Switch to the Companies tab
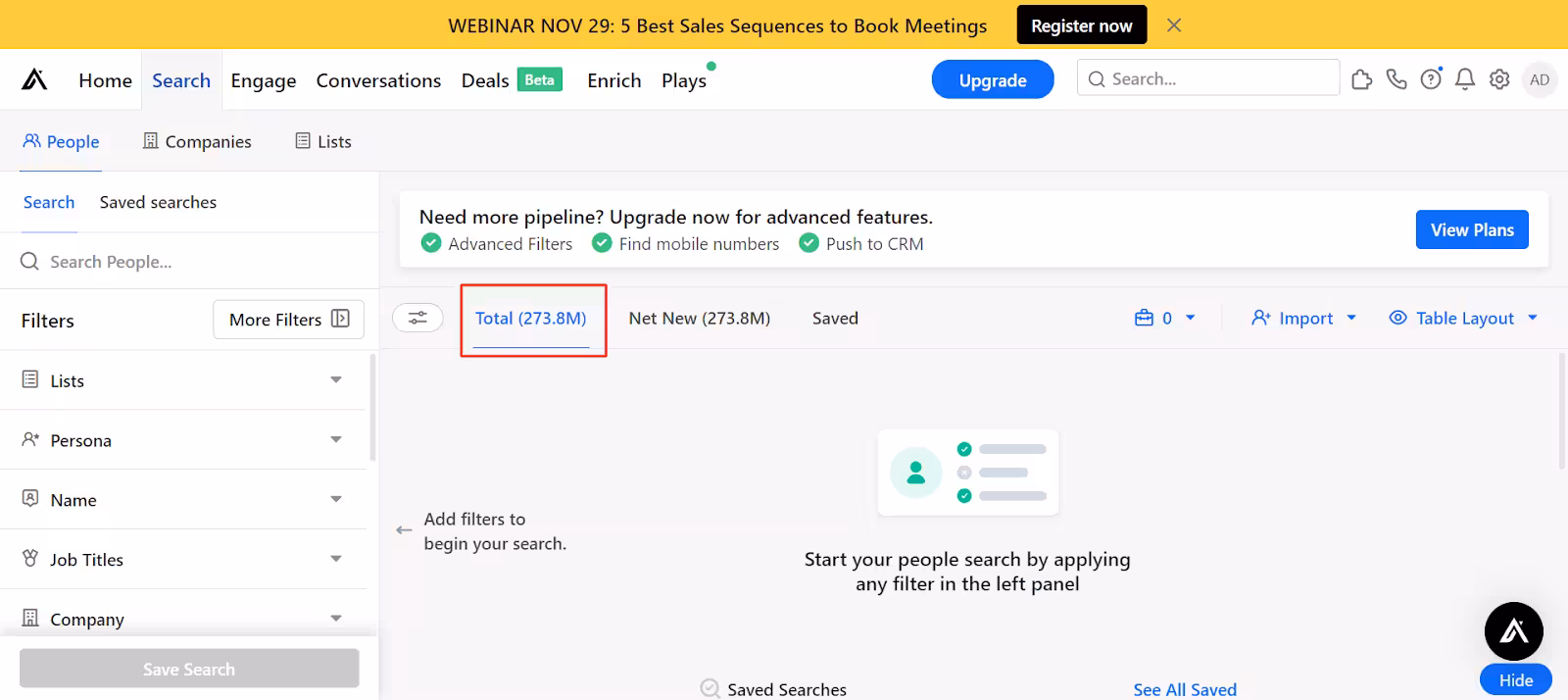This screenshot has width=1568, height=700. (x=197, y=141)
